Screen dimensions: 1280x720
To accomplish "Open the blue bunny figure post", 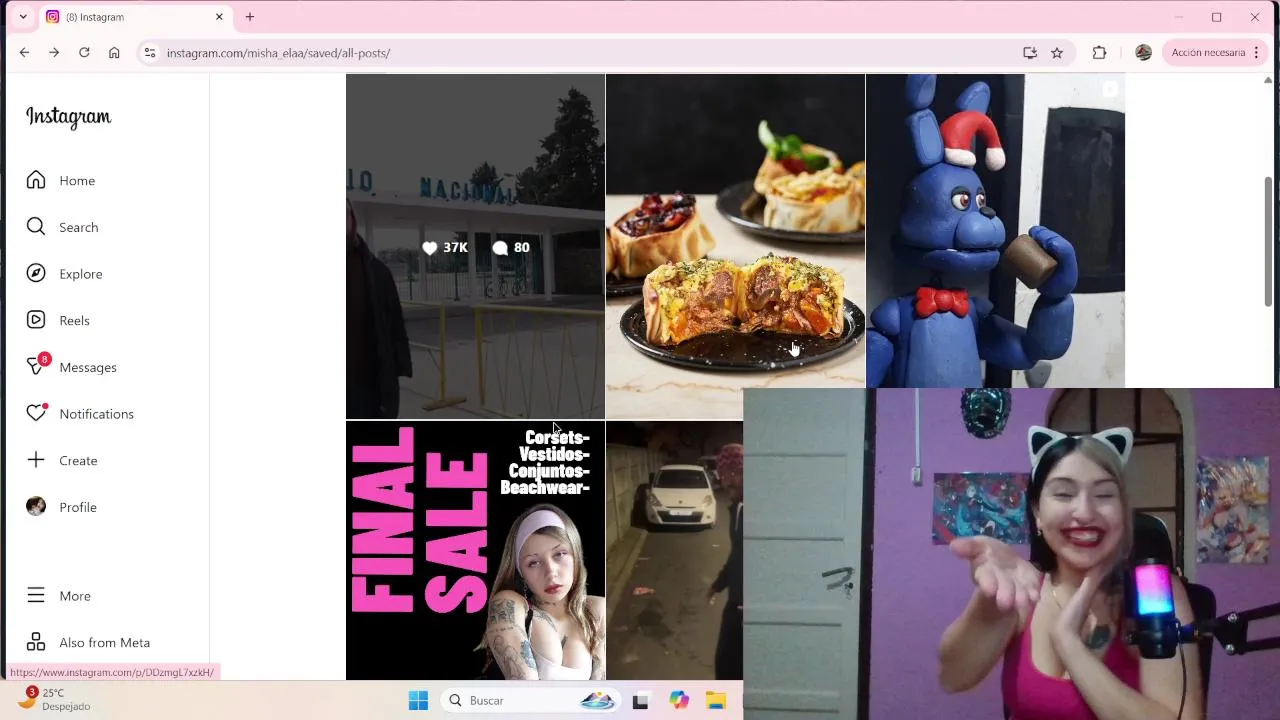I will [x=995, y=230].
